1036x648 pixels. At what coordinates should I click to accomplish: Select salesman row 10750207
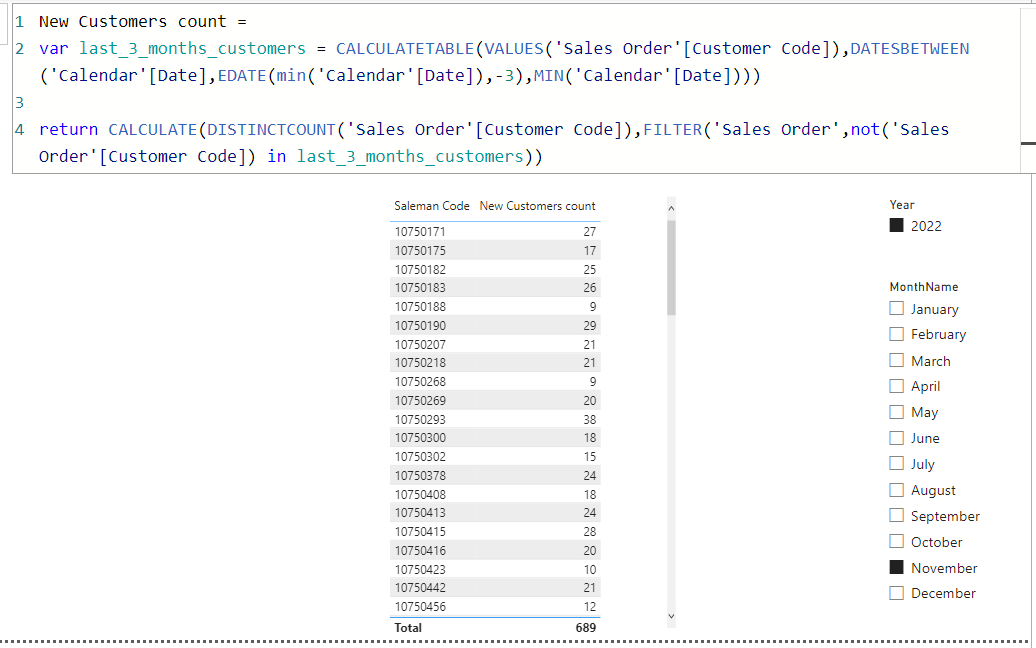pos(495,345)
